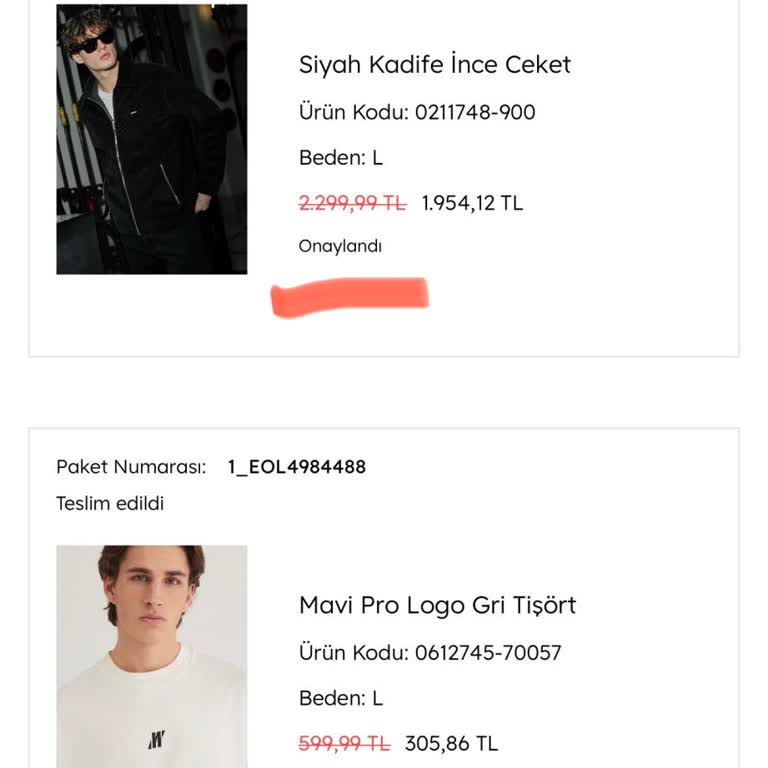Click the Teslim edildi delivery status
Image resolution: width=768 pixels, height=768 pixels.
pyautogui.click(x=110, y=504)
